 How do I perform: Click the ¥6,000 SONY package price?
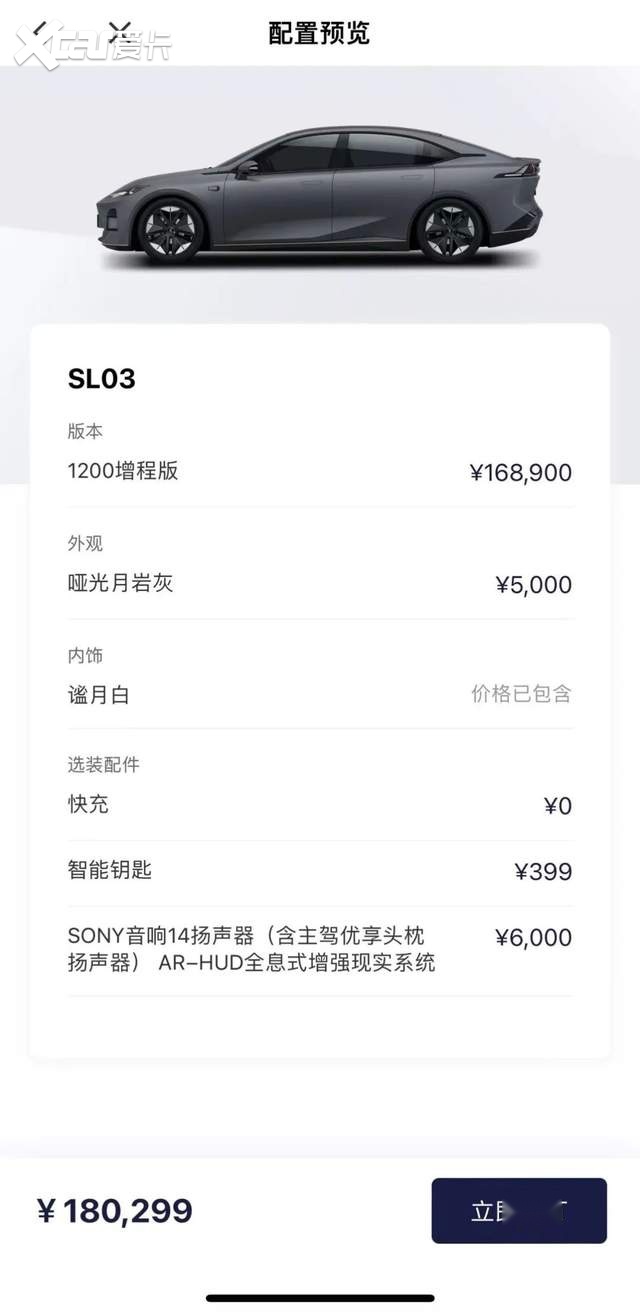pyautogui.click(x=534, y=938)
